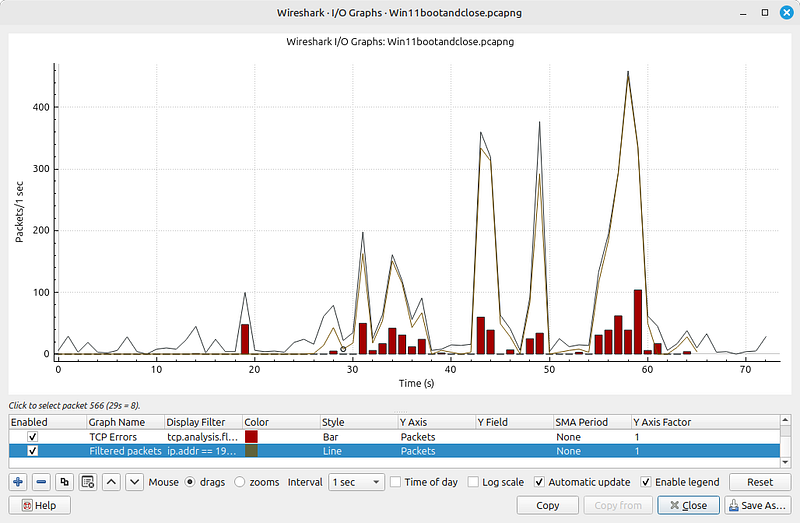Copy the graph data
The height and width of the screenshot is (523, 800).
coord(547,506)
